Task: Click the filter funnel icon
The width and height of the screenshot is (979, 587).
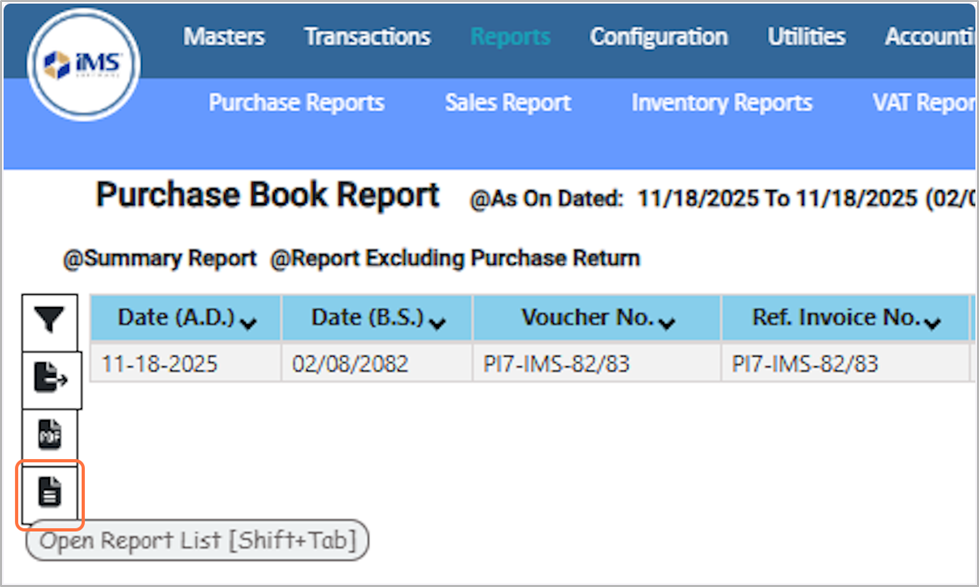Action: pyautogui.click(x=49, y=319)
